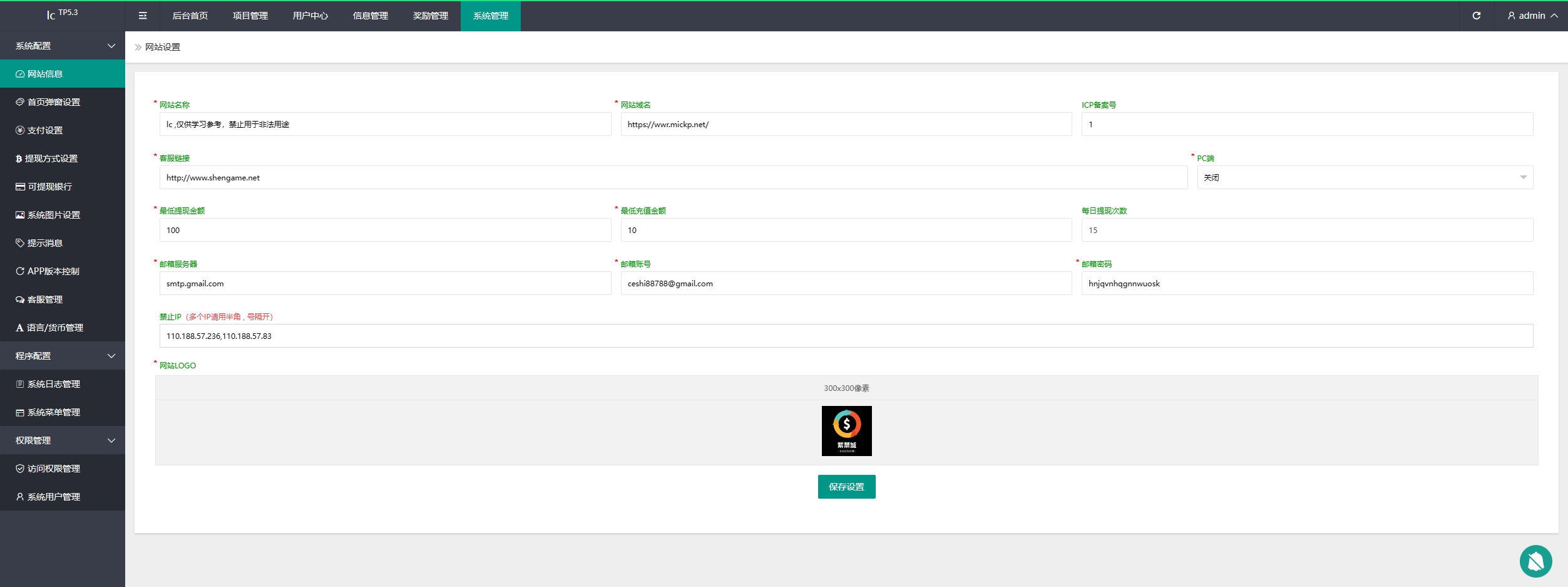
Task: Click the 客服链接 input field
Action: point(674,177)
